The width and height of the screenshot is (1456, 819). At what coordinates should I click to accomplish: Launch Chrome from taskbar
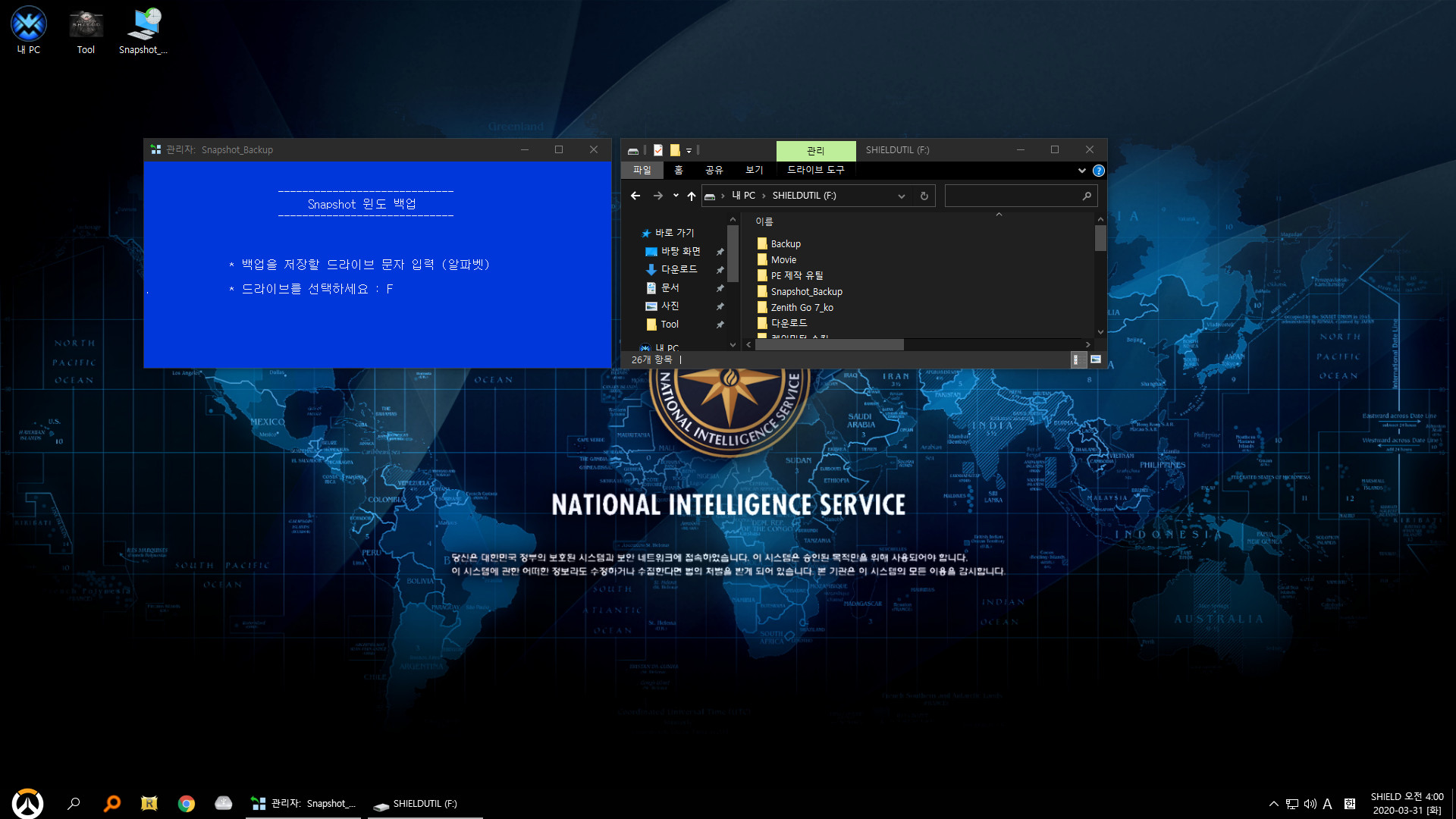point(187,803)
